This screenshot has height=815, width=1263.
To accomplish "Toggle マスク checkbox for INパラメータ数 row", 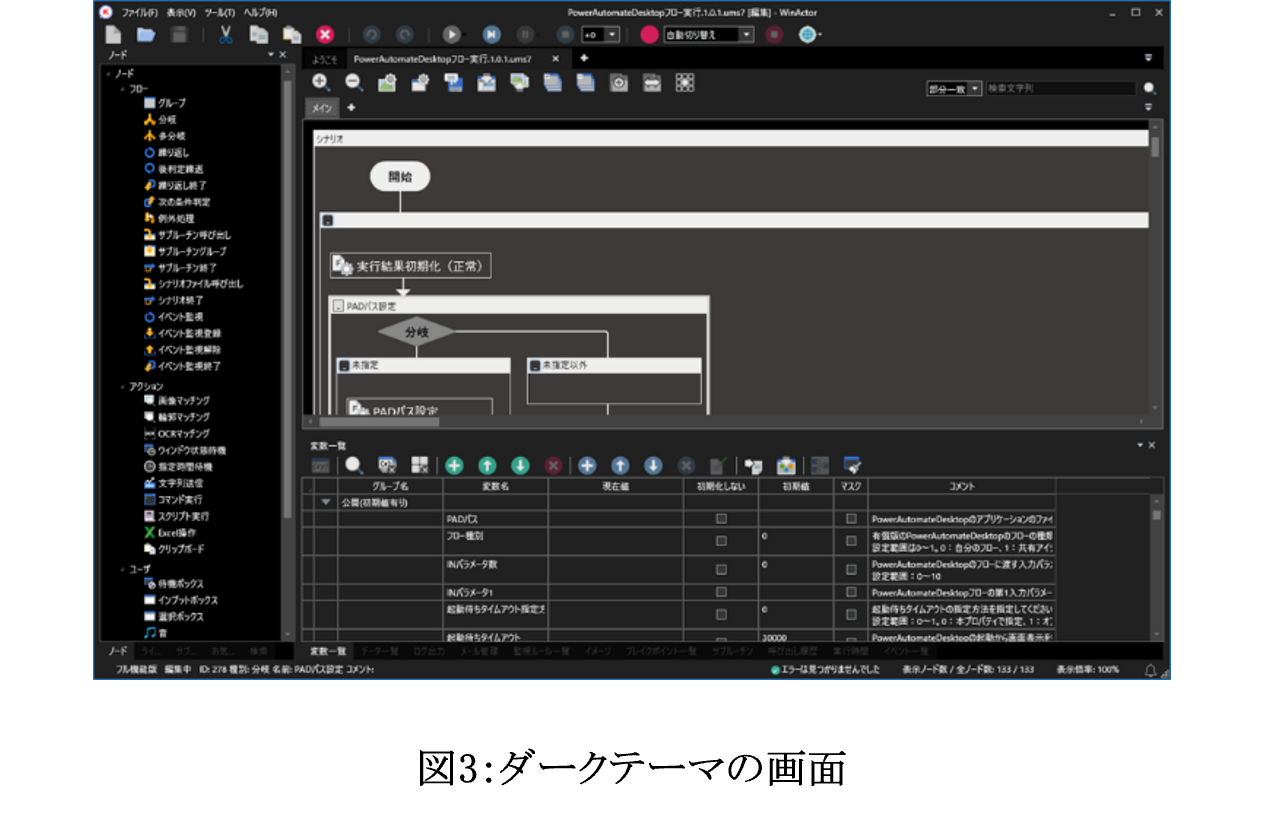I will 852,570.
